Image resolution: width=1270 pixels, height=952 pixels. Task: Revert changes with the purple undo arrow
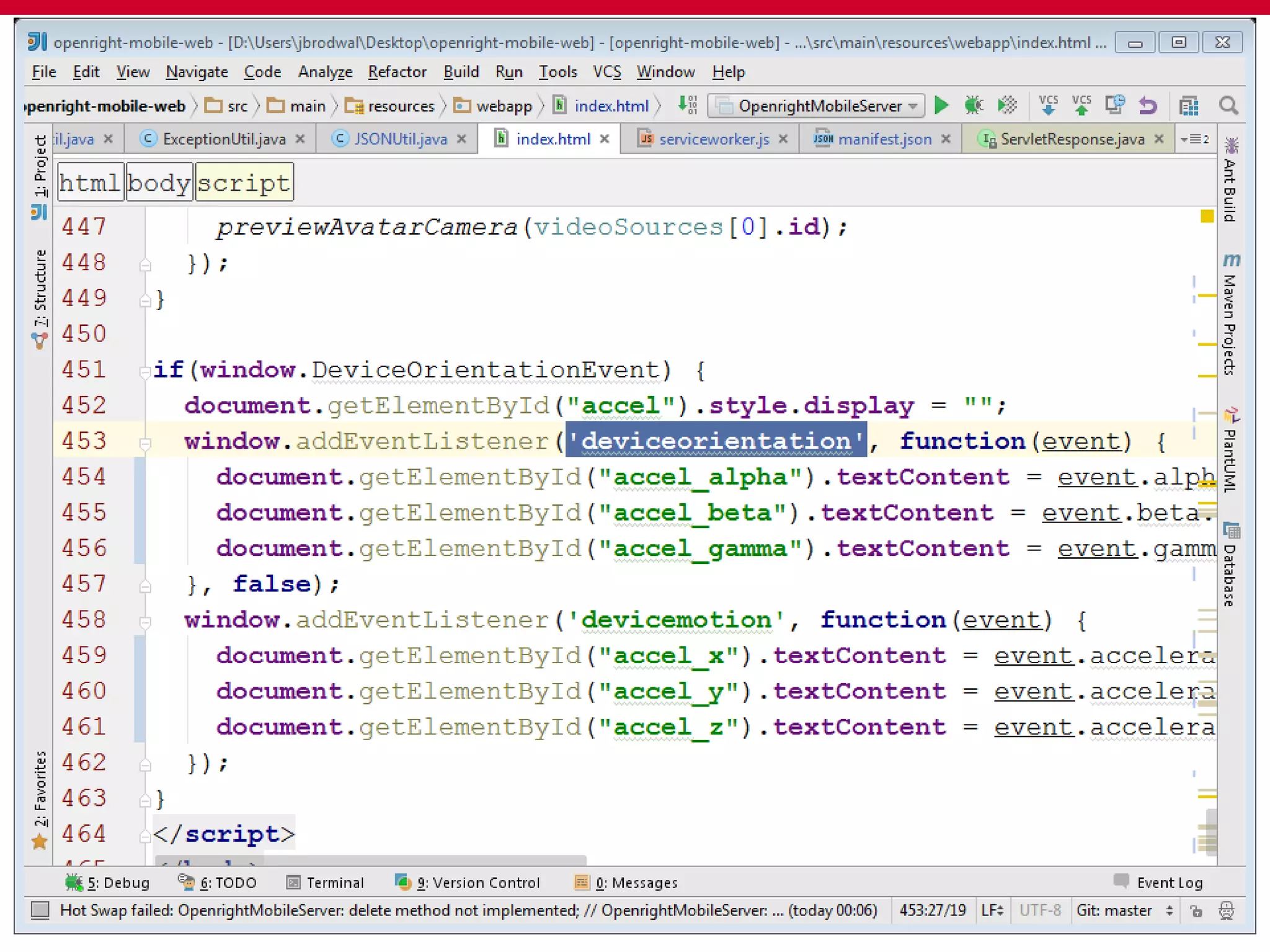[x=1148, y=106]
